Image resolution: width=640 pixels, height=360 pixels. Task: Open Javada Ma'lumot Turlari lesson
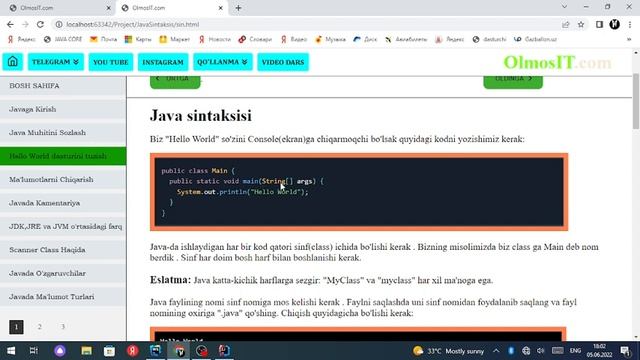(63, 297)
